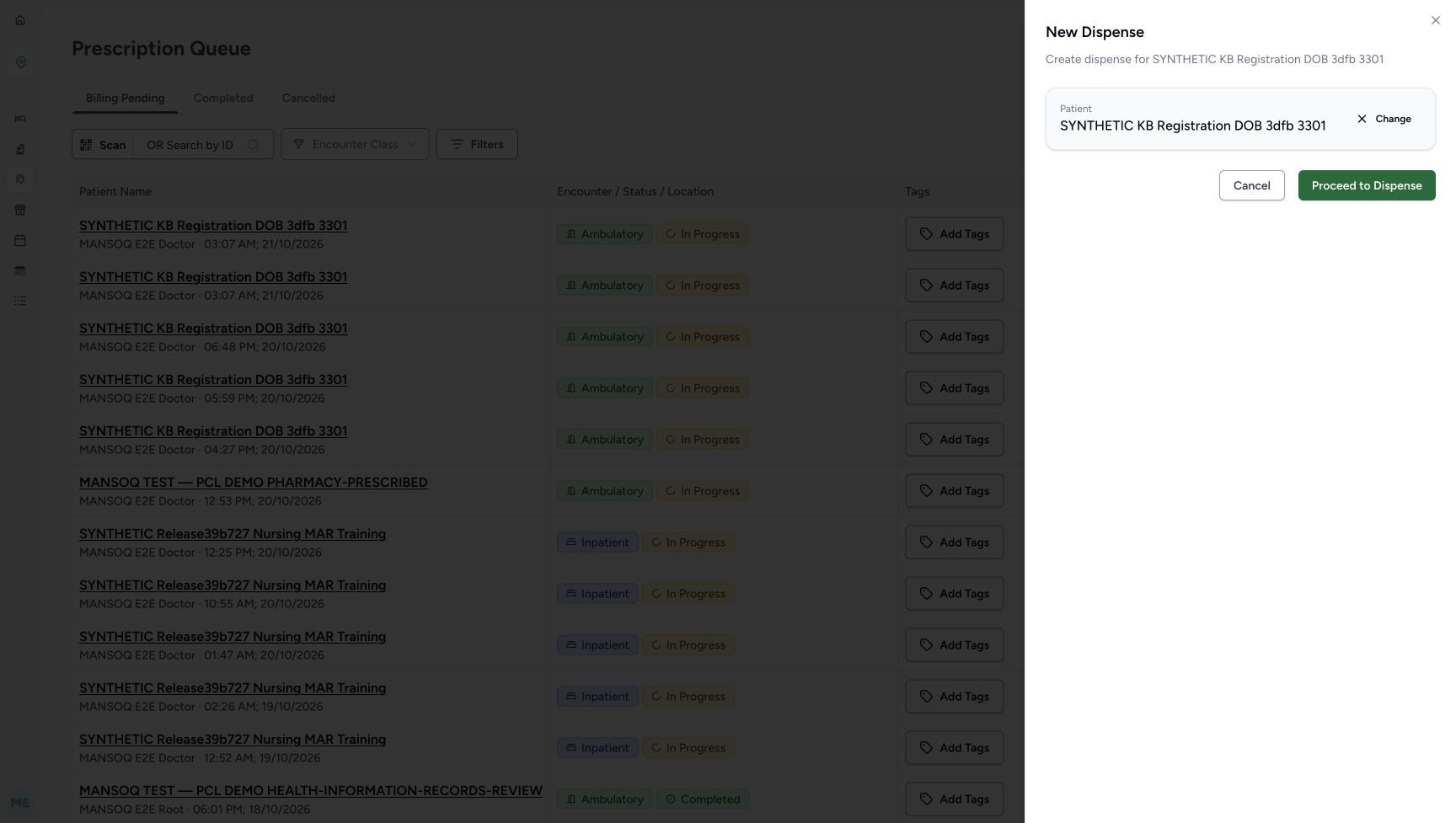Image resolution: width=1456 pixels, height=823 pixels.
Task: Click the location pin sidebar icon
Action: tap(20, 62)
